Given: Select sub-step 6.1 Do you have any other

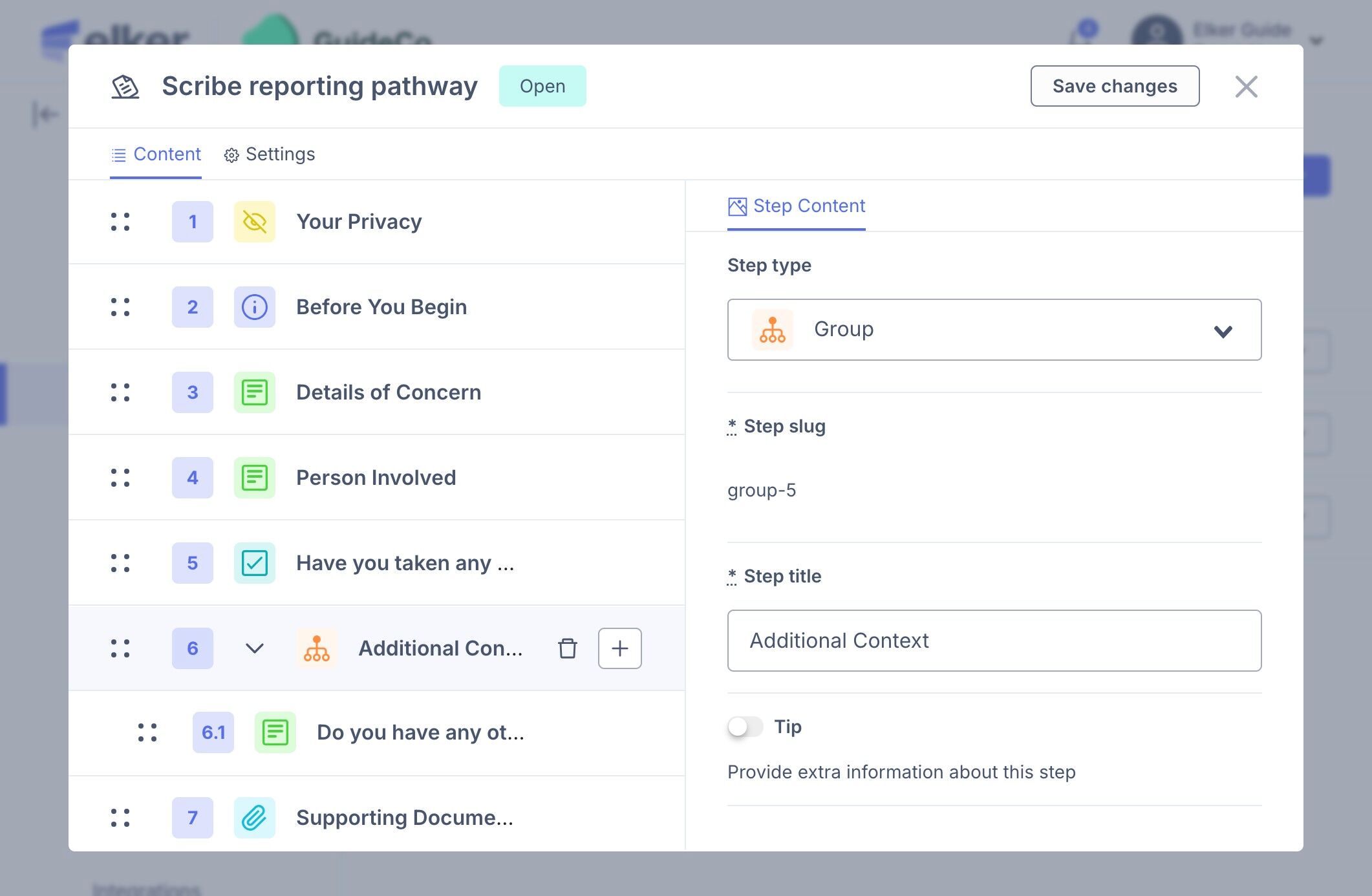Looking at the screenshot, I should point(420,732).
